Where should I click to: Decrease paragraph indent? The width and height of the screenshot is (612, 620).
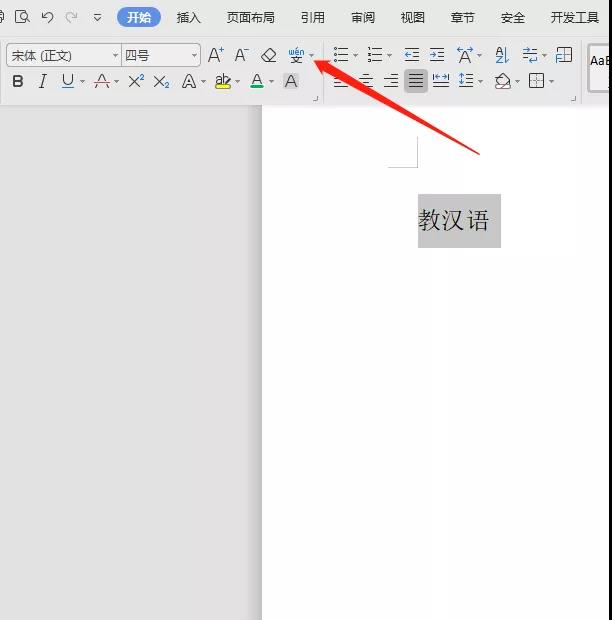412,55
